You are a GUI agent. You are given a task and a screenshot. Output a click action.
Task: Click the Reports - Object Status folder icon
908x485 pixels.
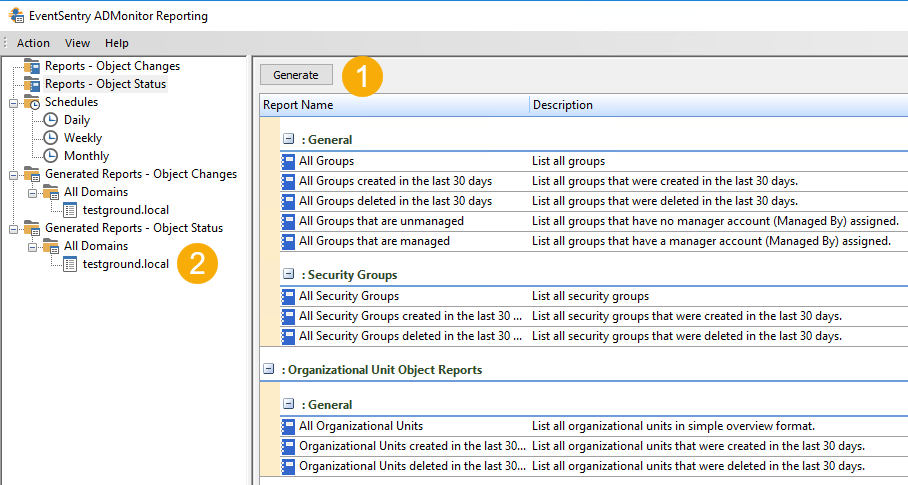coord(32,84)
